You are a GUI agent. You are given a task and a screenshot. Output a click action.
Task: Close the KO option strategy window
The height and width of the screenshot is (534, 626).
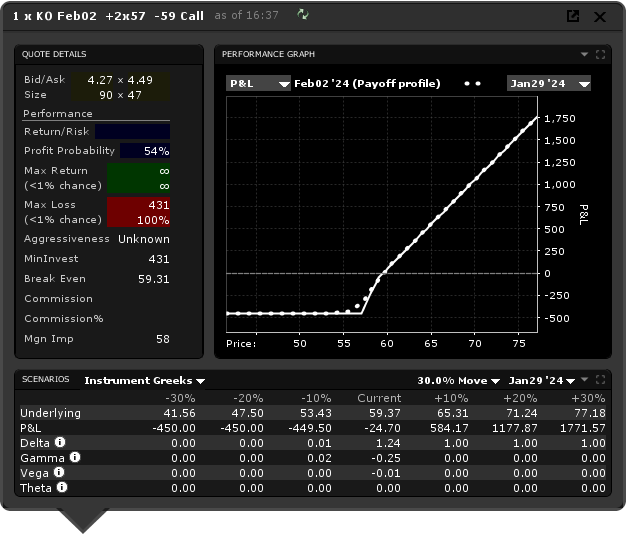[600, 16]
